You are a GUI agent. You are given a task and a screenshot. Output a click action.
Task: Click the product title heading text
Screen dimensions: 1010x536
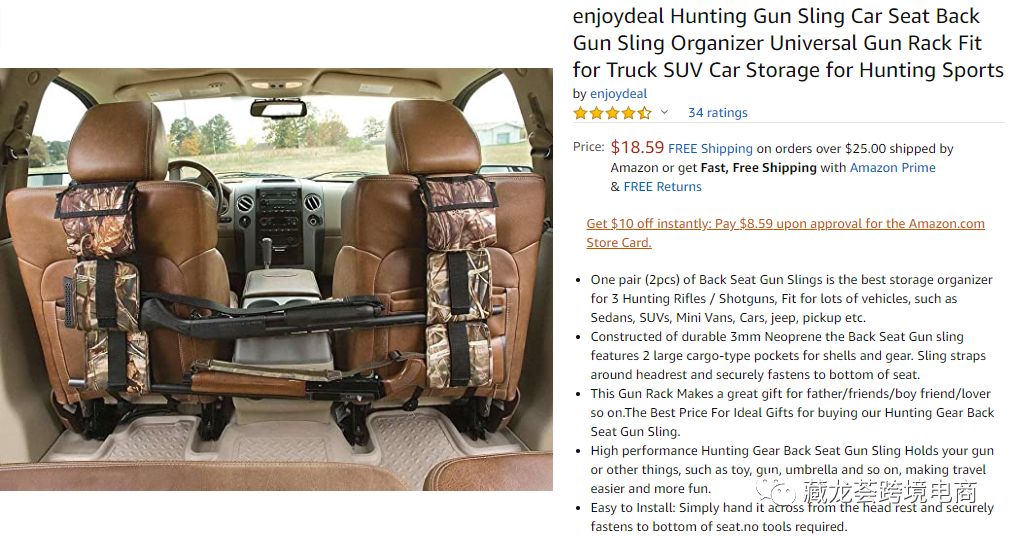788,44
